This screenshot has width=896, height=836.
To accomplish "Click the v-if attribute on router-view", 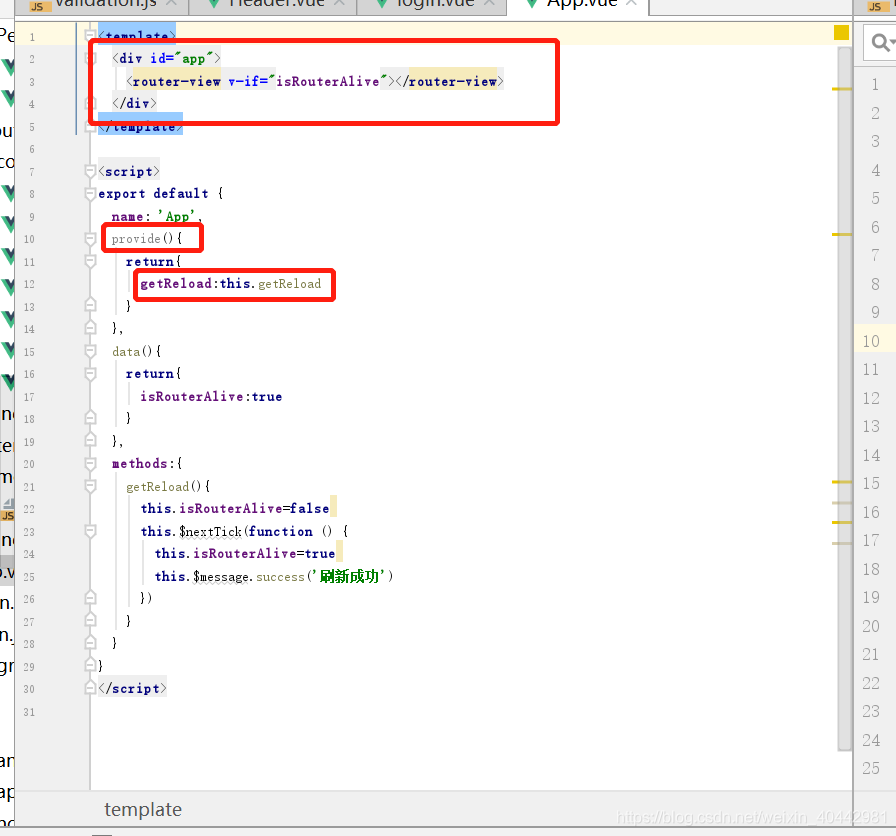I will [x=247, y=82].
